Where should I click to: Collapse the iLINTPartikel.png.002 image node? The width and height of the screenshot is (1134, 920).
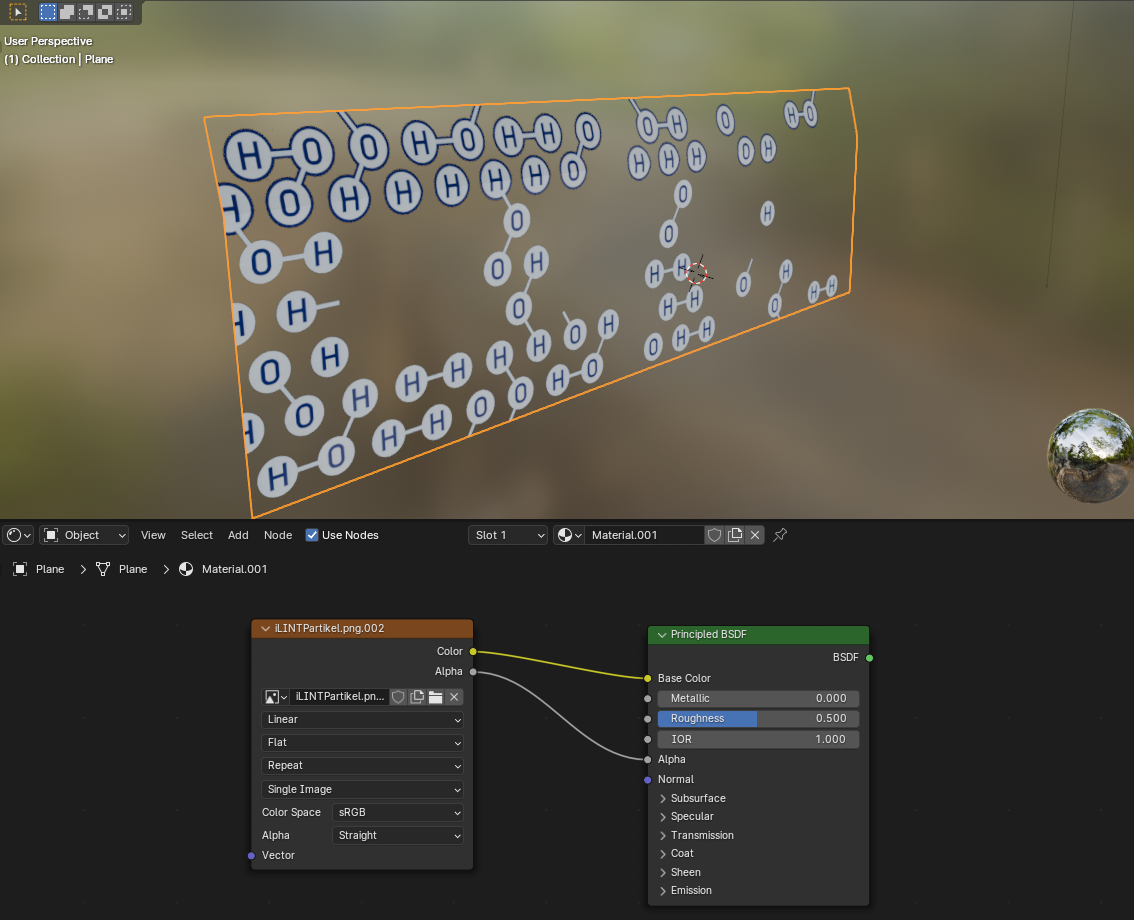[x=265, y=629]
